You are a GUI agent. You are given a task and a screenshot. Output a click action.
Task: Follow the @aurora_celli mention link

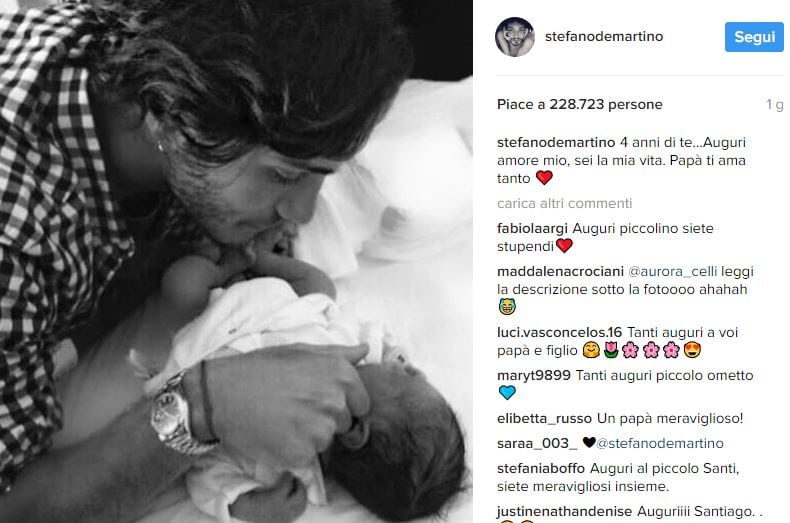tap(673, 272)
